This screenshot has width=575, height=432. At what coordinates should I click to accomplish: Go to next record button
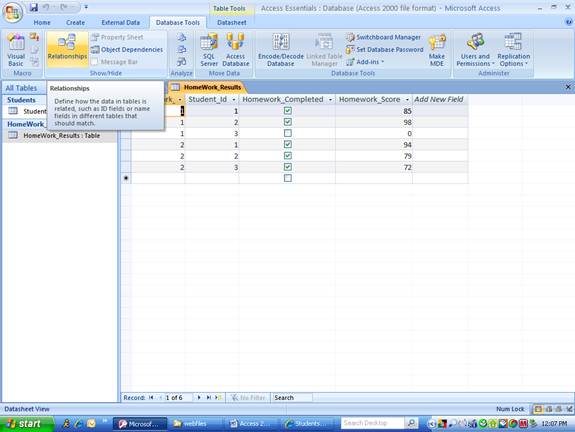point(199,398)
